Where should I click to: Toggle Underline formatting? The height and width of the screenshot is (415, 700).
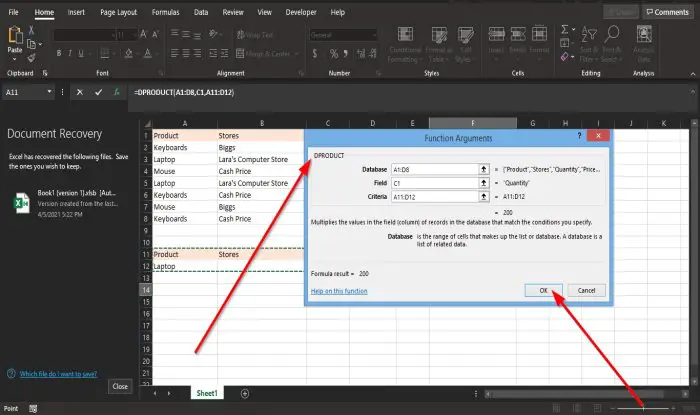click(x=81, y=54)
